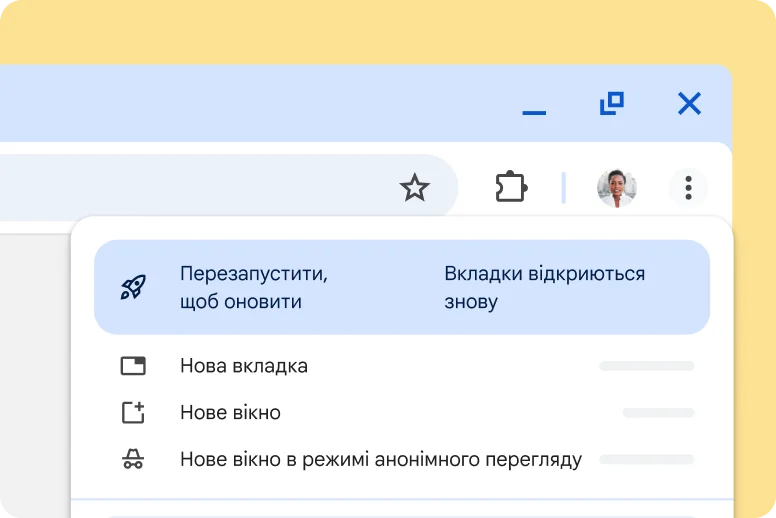776x518 pixels.
Task: Click the Вкладки відкриються знову text
Action: click(x=544, y=287)
